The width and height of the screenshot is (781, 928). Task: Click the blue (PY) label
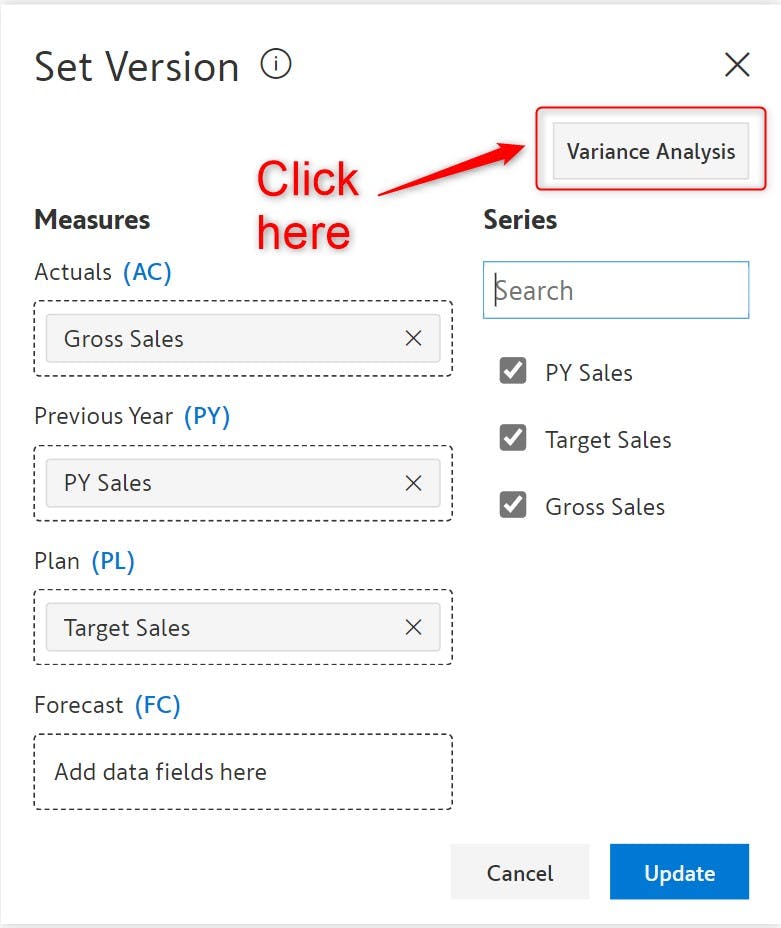point(207,416)
